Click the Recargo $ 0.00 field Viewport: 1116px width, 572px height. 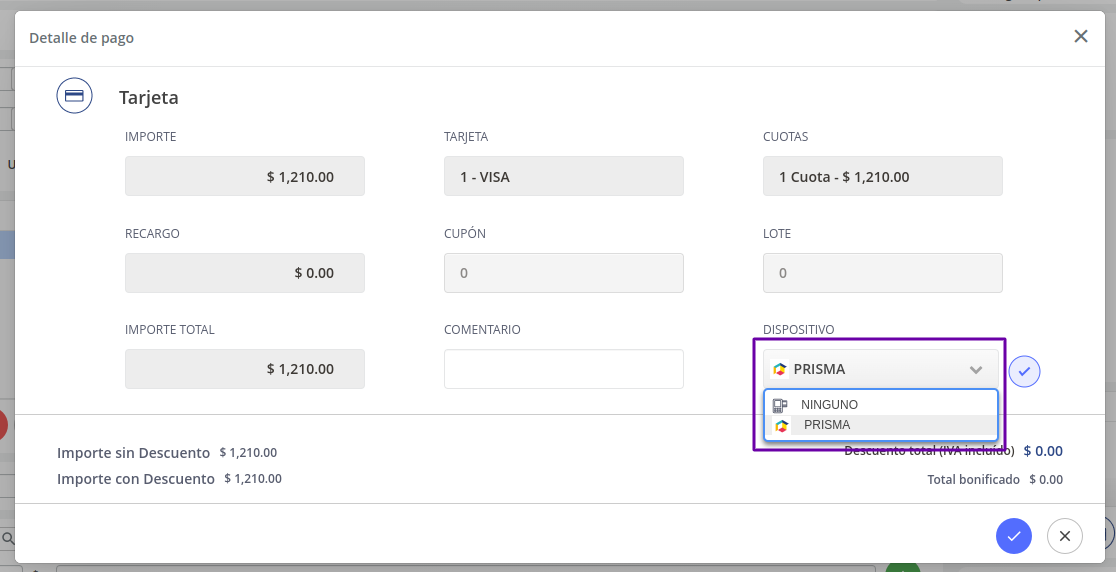coord(245,272)
